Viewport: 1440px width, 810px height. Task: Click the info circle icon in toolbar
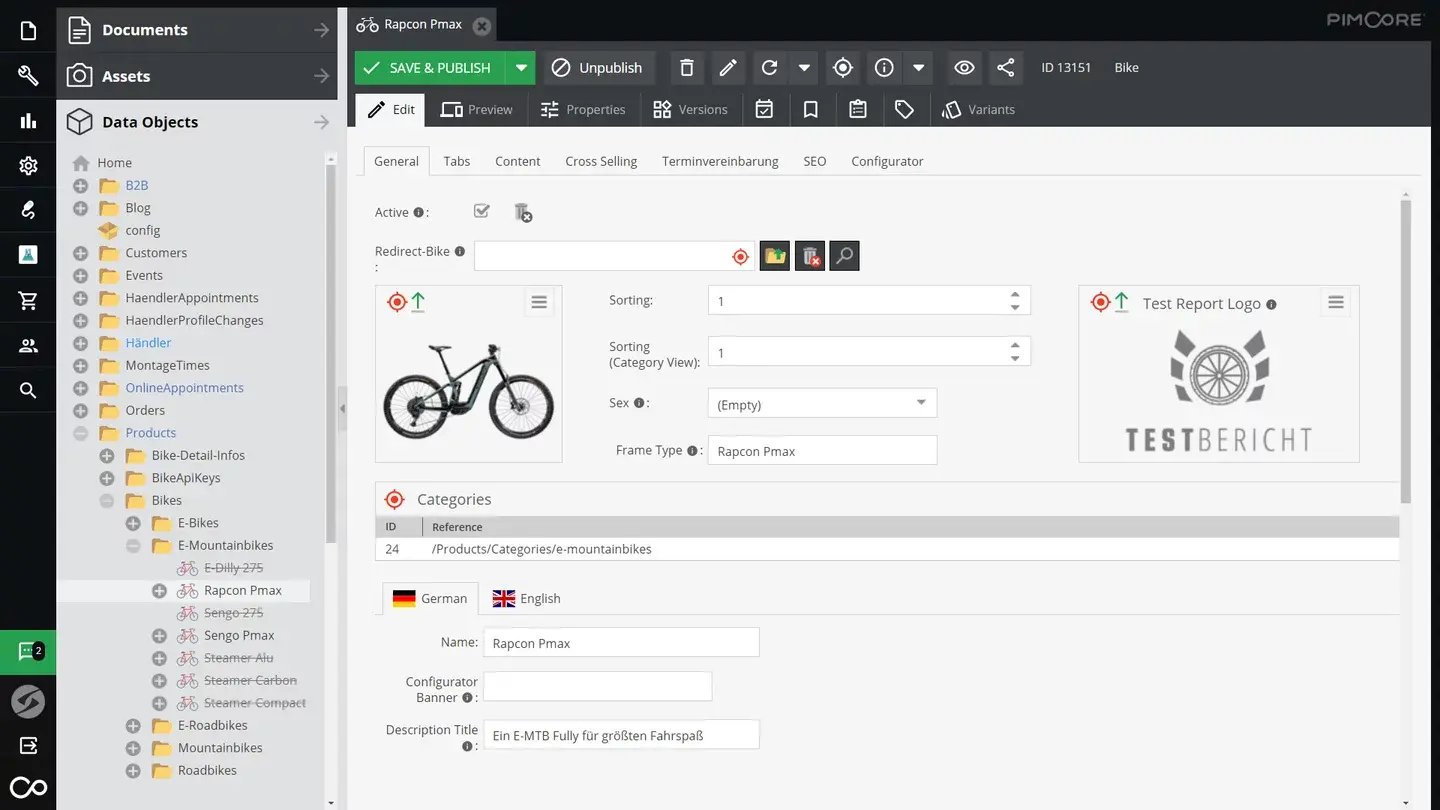884,68
